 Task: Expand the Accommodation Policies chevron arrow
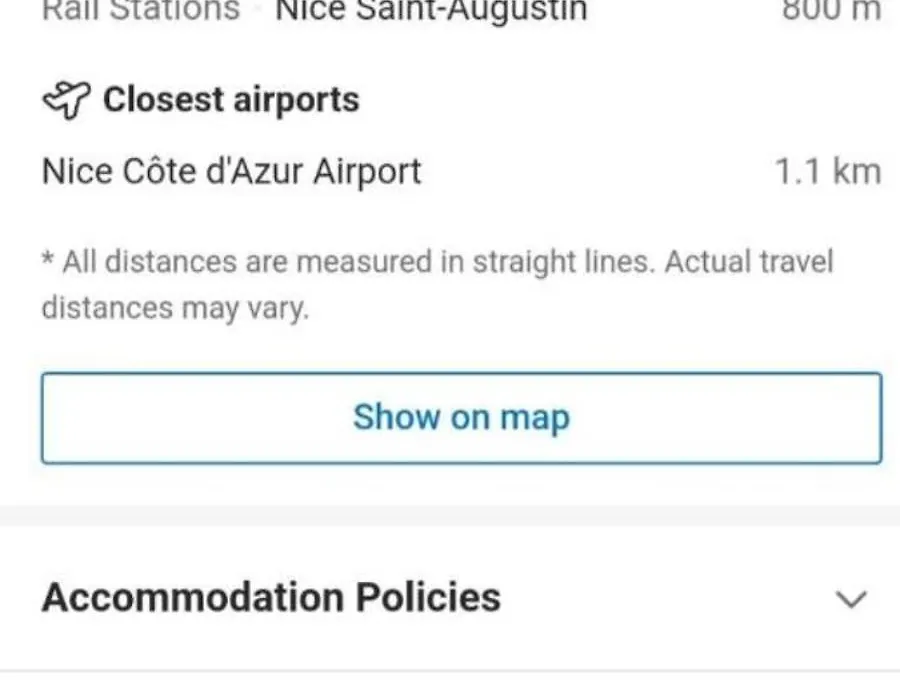point(851,599)
